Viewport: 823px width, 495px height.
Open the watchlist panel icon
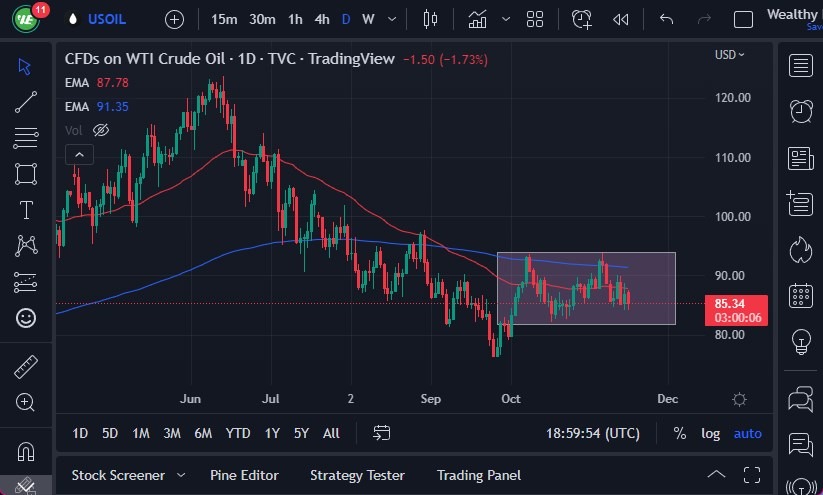click(800, 66)
